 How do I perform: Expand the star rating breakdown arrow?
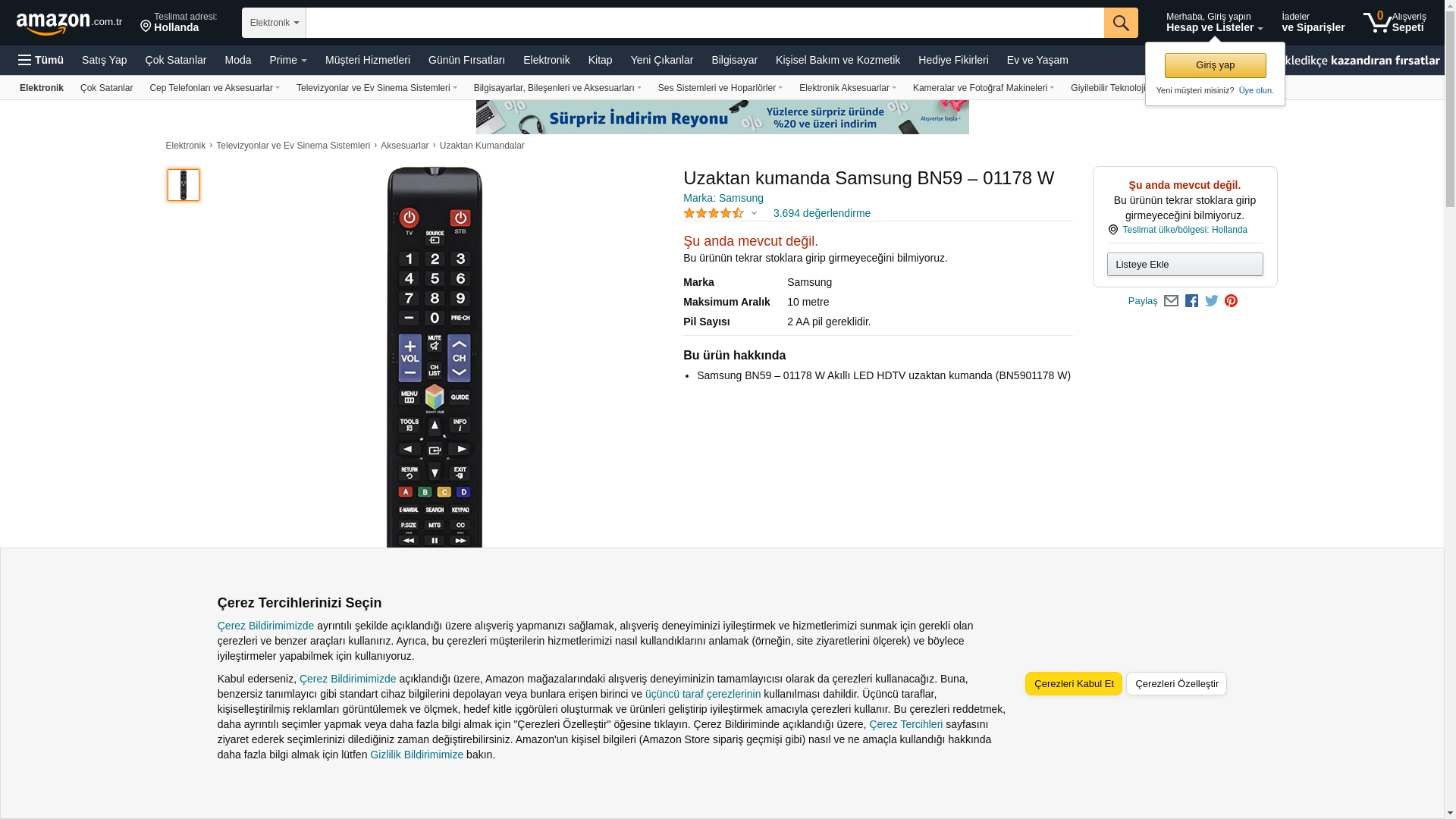pos(754,213)
